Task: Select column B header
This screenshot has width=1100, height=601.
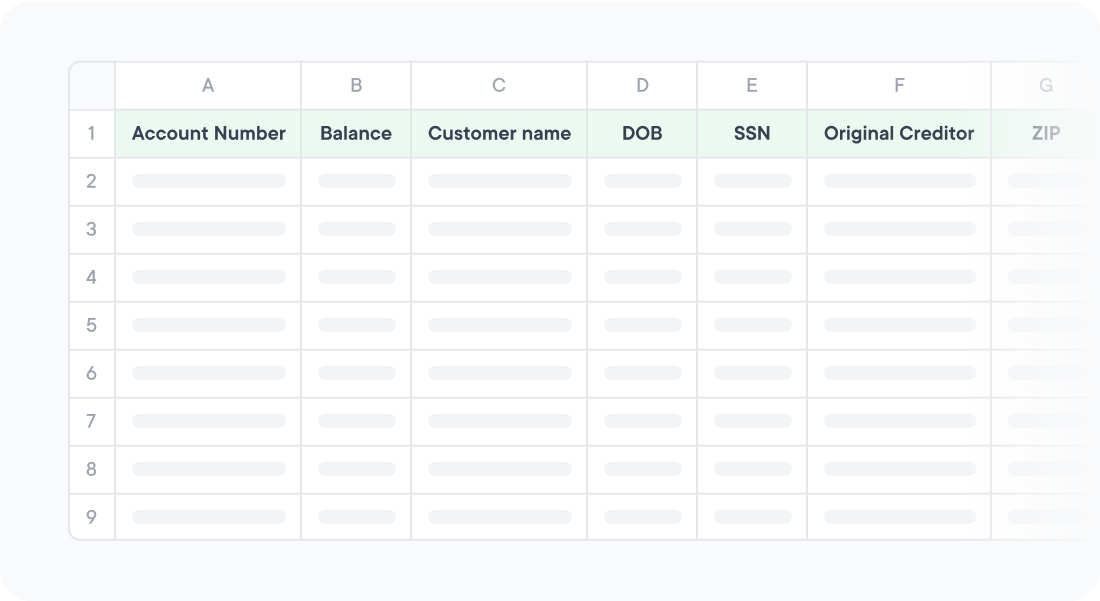Action: [356, 86]
